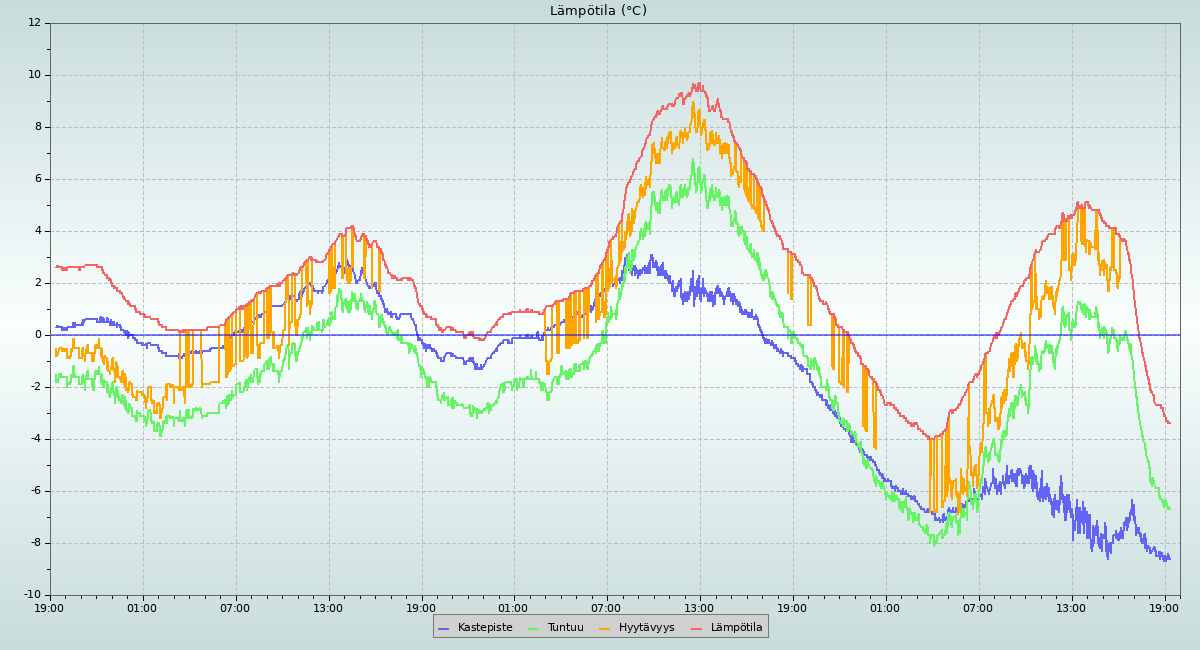Click the green Tuntuu legend line marker
The height and width of the screenshot is (650, 1200).
coord(533,628)
